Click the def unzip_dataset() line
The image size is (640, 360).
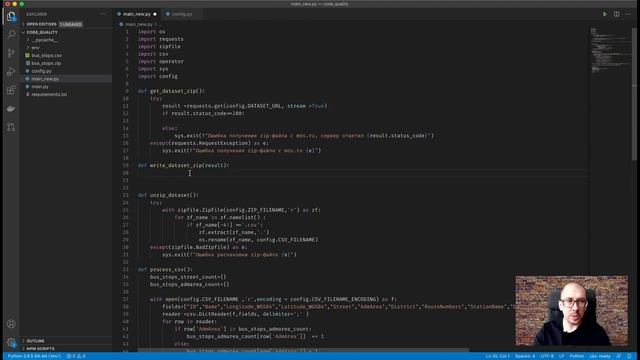coord(168,195)
